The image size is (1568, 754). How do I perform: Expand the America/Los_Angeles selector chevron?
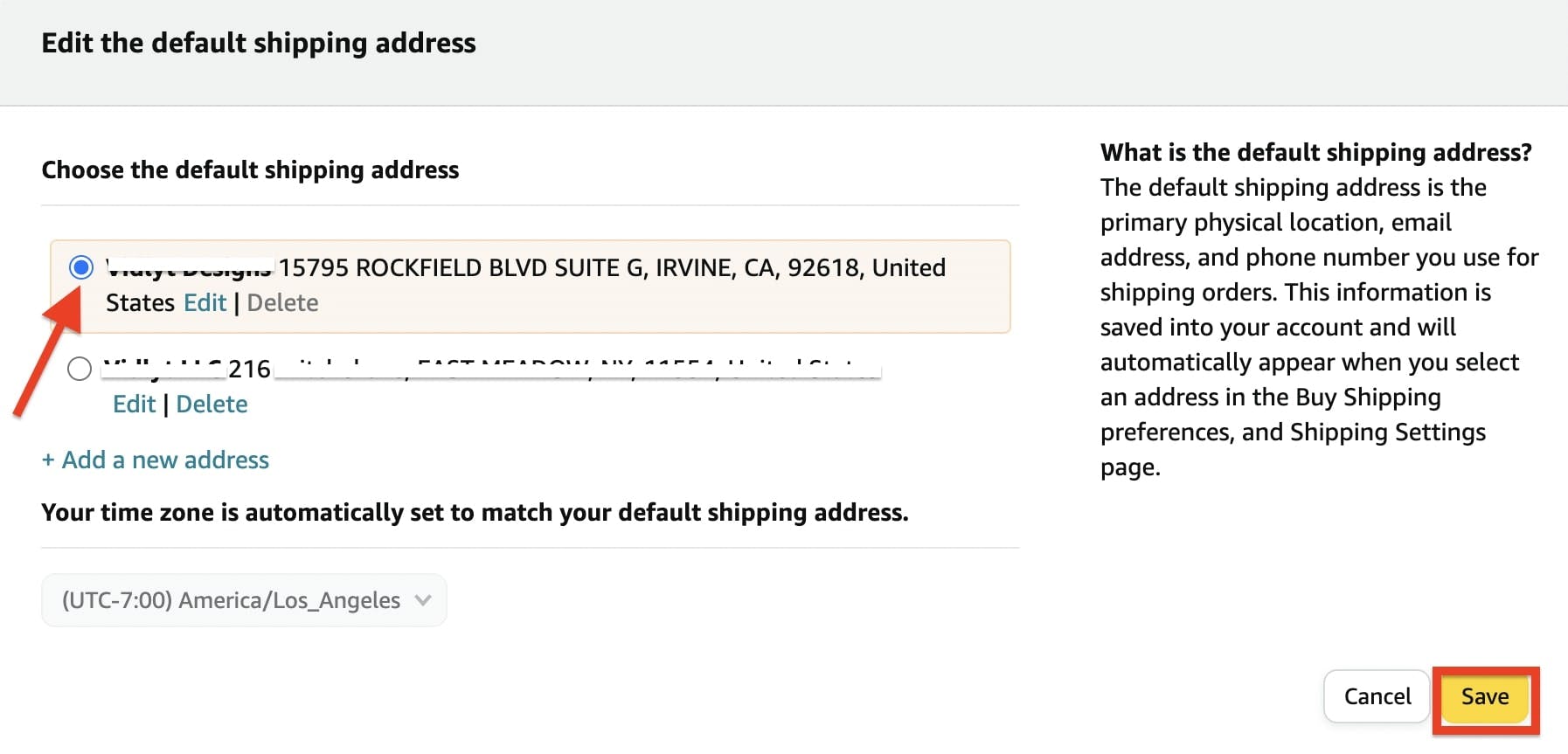point(424,600)
